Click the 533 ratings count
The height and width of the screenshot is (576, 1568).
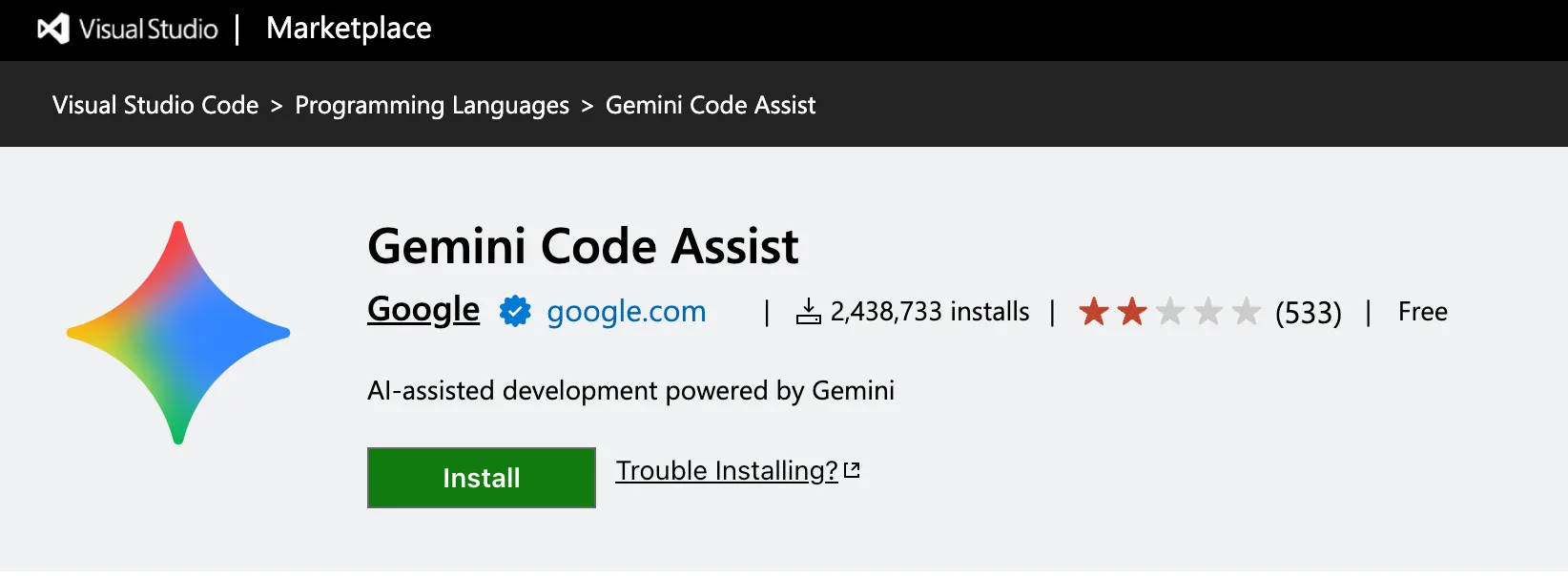[1307, 312]
